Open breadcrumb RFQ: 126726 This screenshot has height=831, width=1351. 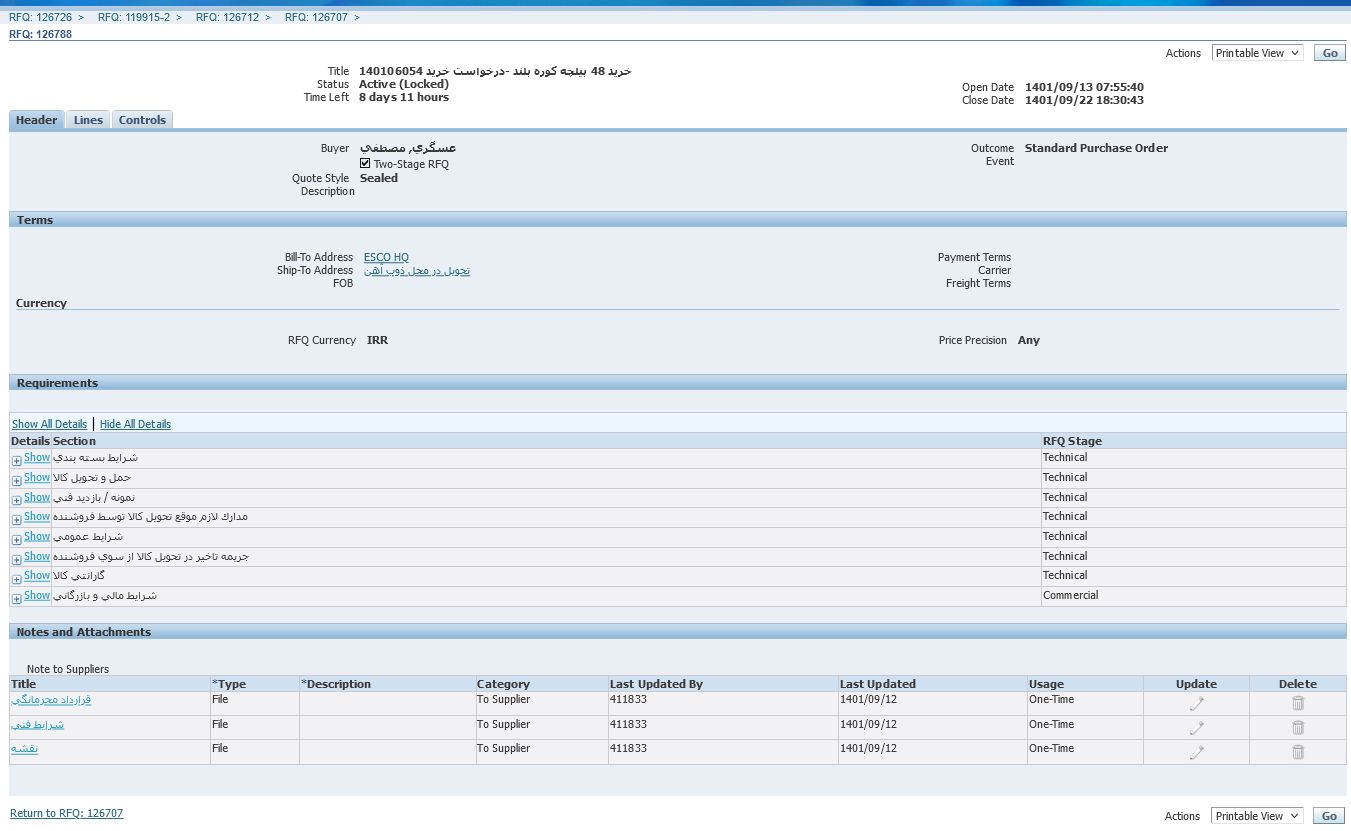pyautogui.click(x=42, y=17)
